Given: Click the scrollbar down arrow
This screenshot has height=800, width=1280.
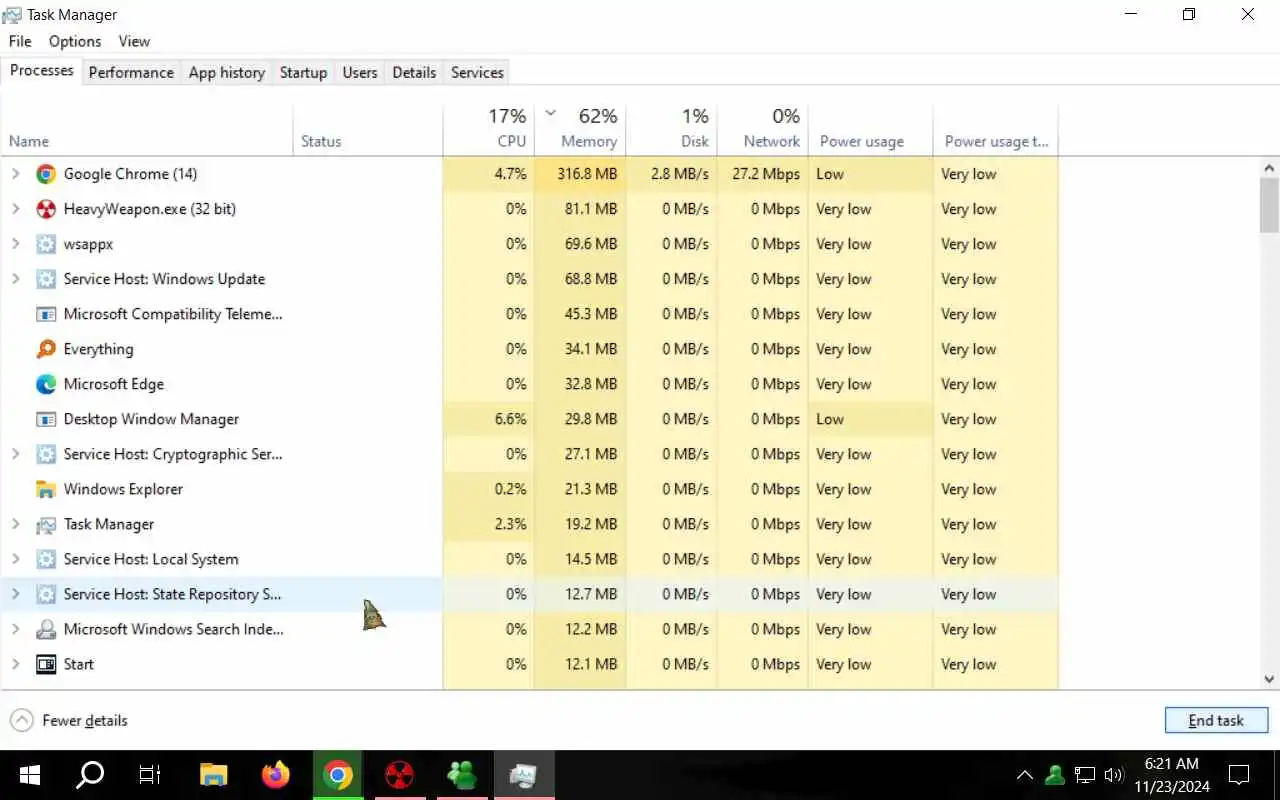Looking at the screenshot, I should [x=1270, y=679].
